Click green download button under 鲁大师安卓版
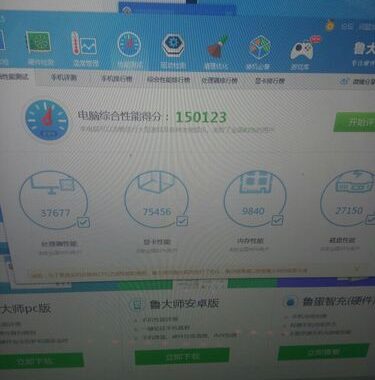The image size is (375, 380). [182, 357]
